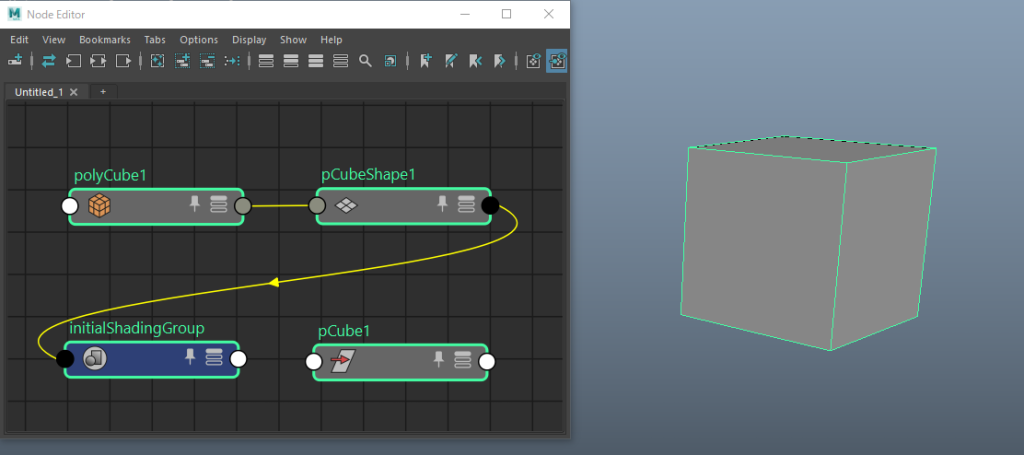1024x455 pixels.
Task: Set all nodes to connected view mode
Action: tap(291, 61)
